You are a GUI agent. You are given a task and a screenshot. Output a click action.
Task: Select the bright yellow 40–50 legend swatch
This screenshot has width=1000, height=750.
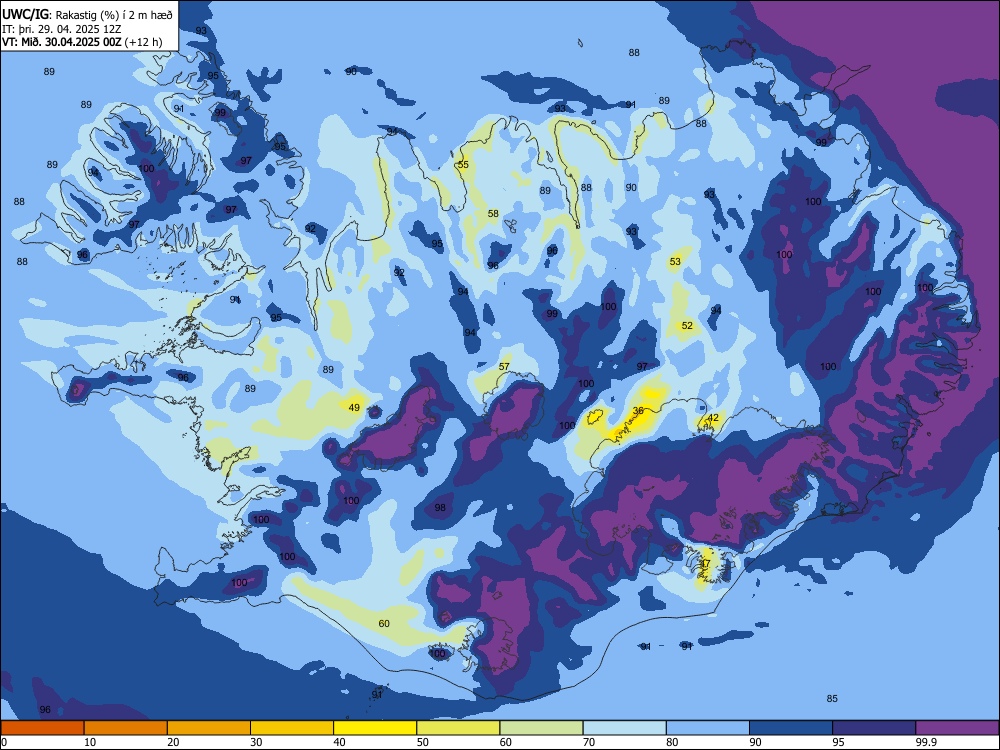point(375,728)
